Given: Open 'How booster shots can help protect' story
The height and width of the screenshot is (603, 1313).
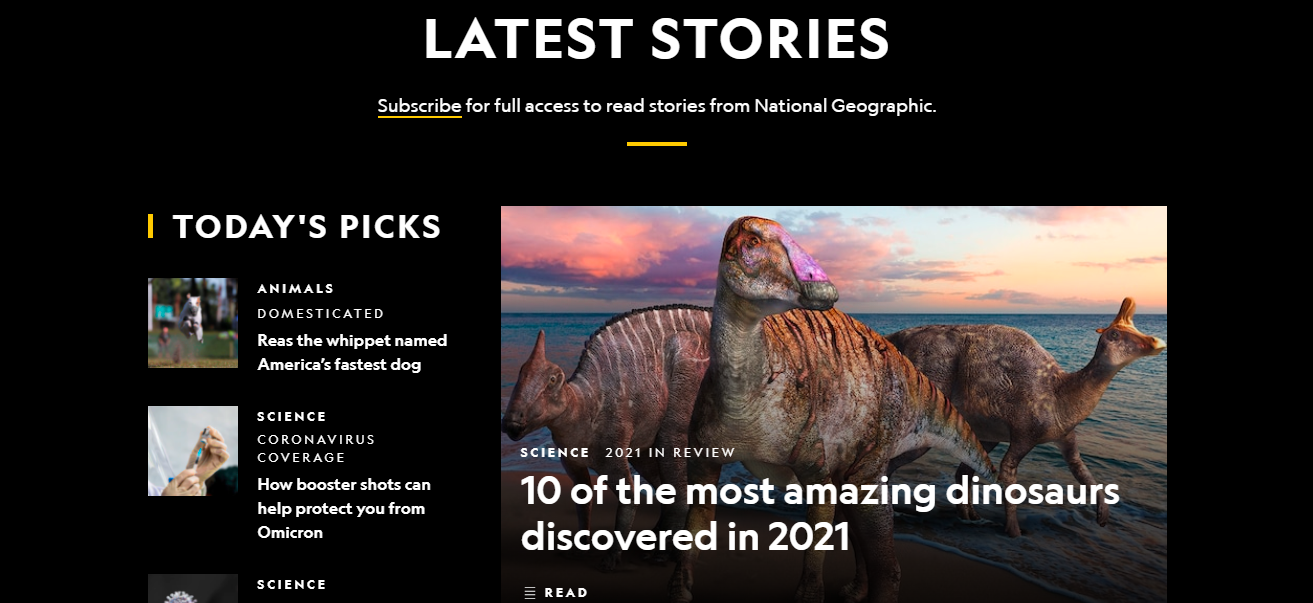Looking at the screenshot, I should (x=344, y=508).
